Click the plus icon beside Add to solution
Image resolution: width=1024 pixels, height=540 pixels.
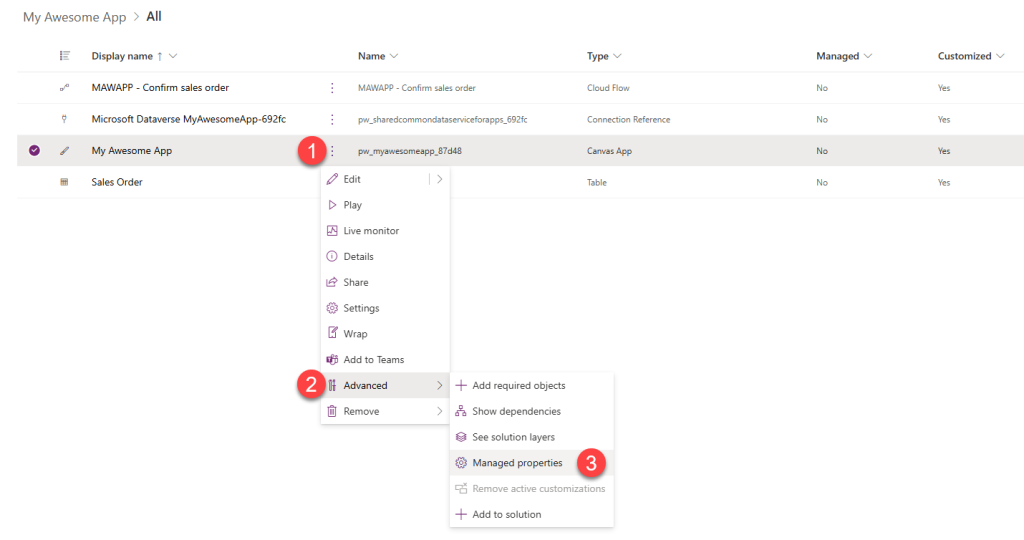pyautogui.click(x=461, y=515)
